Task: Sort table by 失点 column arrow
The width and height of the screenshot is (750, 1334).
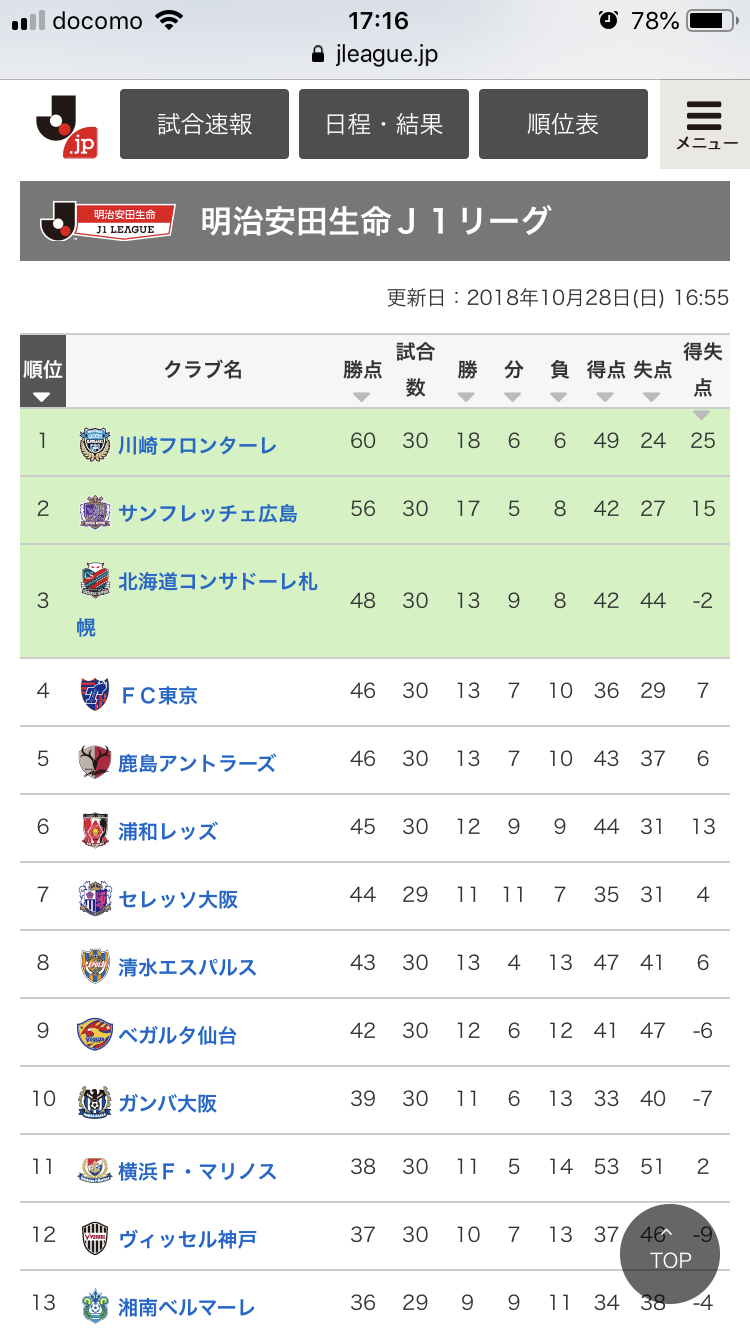Action: [x=652, y=396]
